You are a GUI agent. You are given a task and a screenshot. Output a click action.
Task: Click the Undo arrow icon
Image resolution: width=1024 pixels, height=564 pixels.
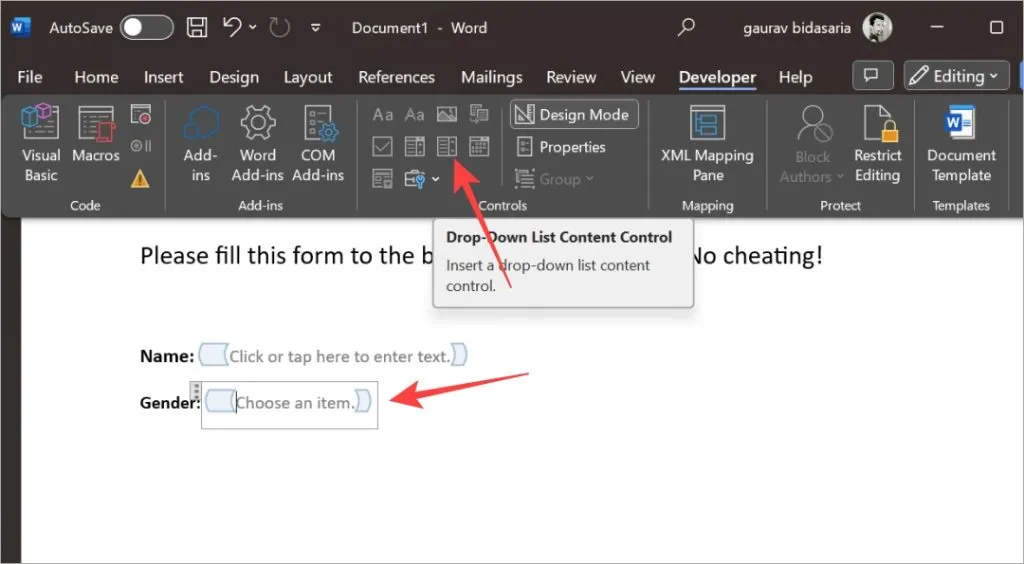tap(232, 27)
